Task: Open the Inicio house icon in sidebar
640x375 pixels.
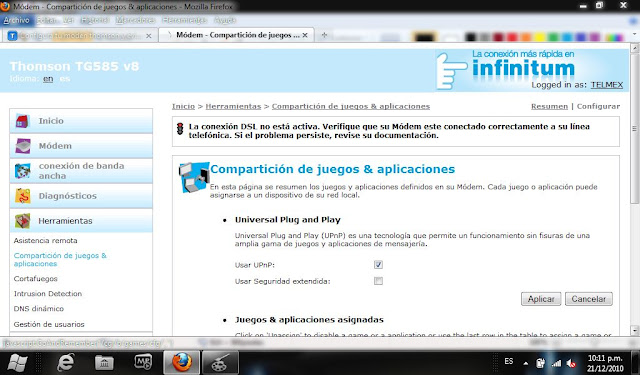Action: coord(22,121)
